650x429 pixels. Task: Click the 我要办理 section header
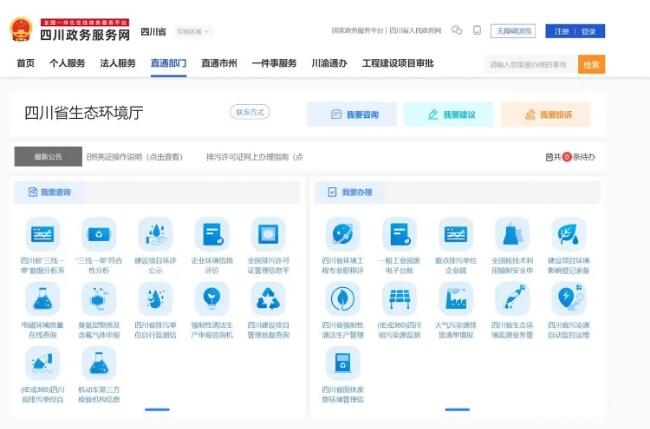[350, 192]
